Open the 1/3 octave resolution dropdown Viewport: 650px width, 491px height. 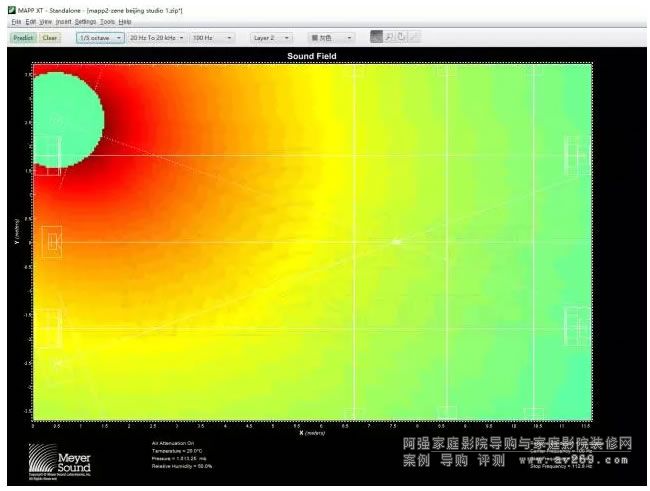pyautogui.click(x=100, y=37)
